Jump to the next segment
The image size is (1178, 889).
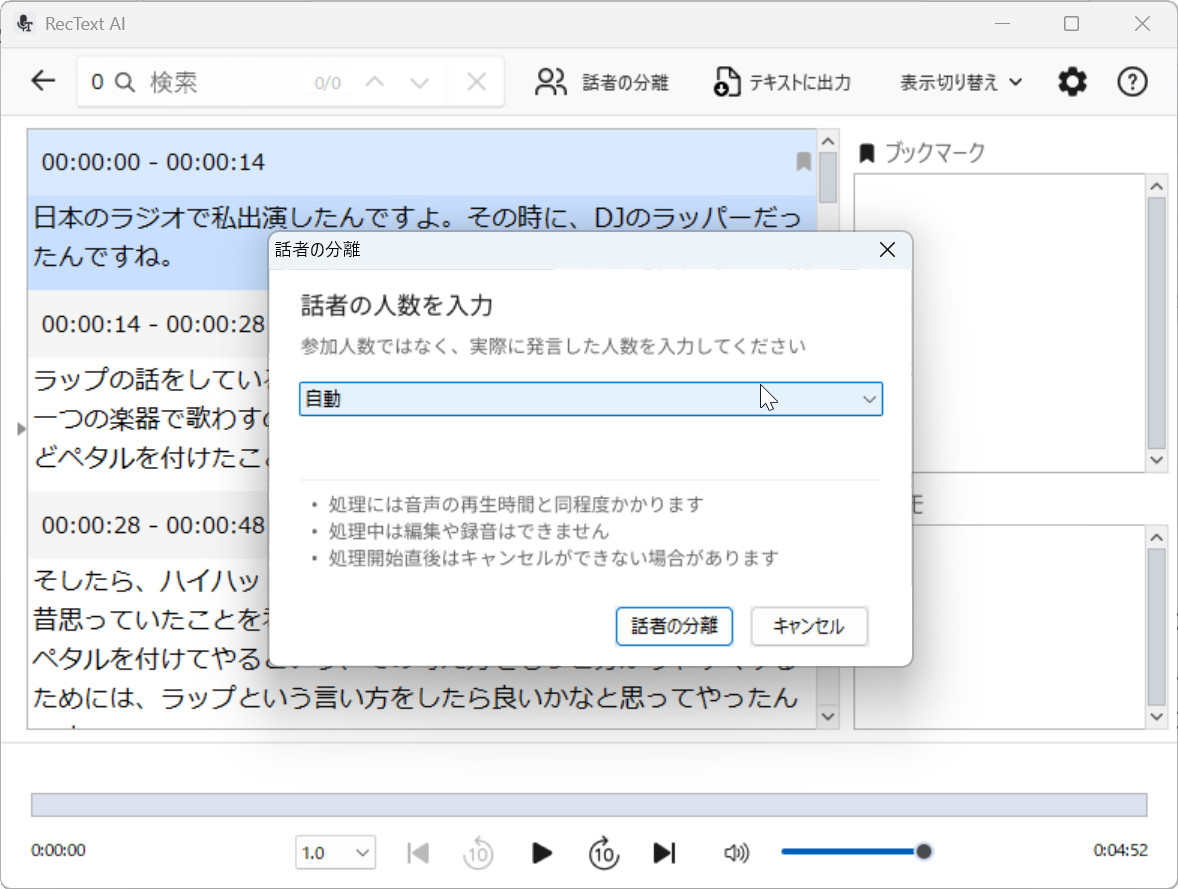coord(664,853)
